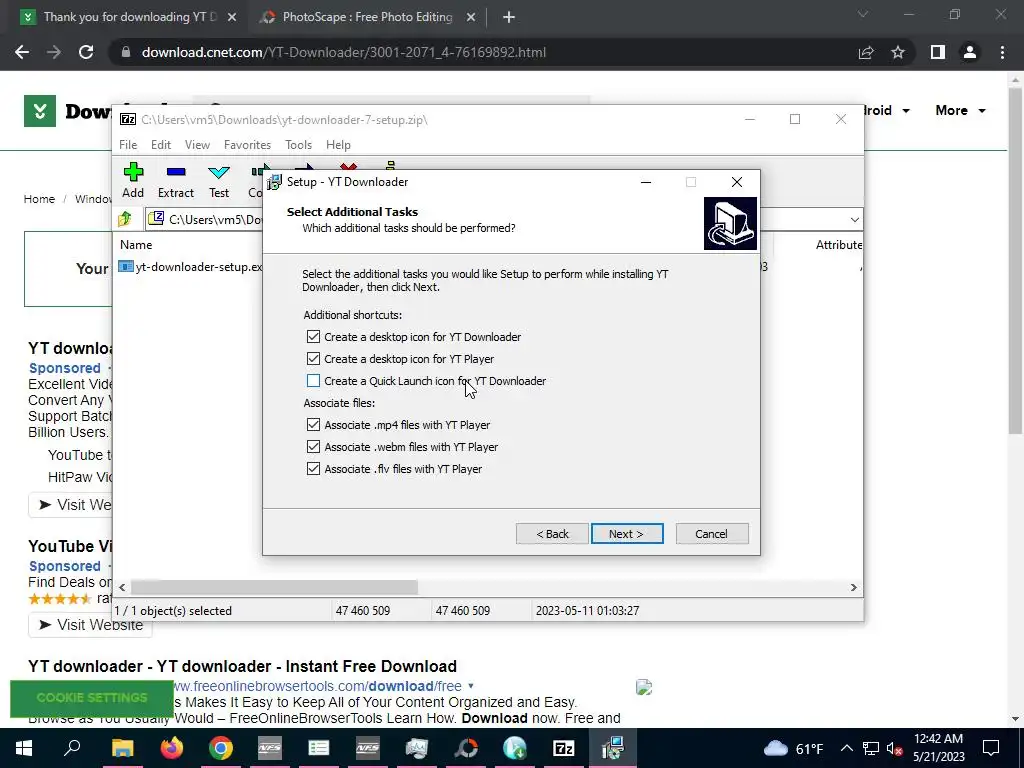This screenshot has width=1024, height=768.
Task: Cancel the YT Downloader setup
Action: tap(712, 534)
